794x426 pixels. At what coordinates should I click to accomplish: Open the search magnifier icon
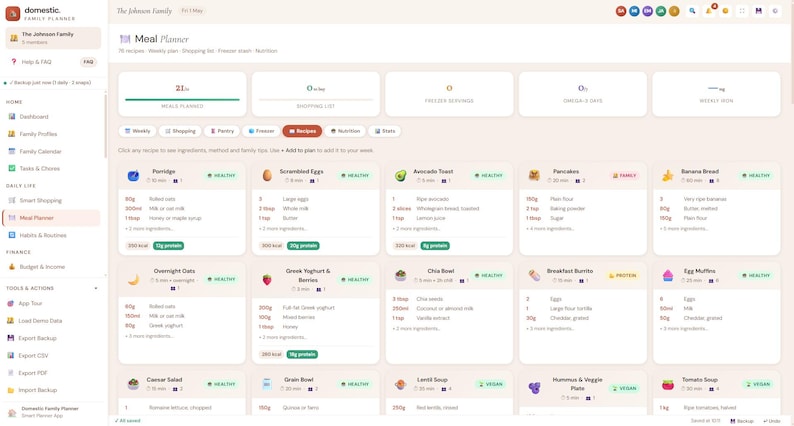[692, 11]
